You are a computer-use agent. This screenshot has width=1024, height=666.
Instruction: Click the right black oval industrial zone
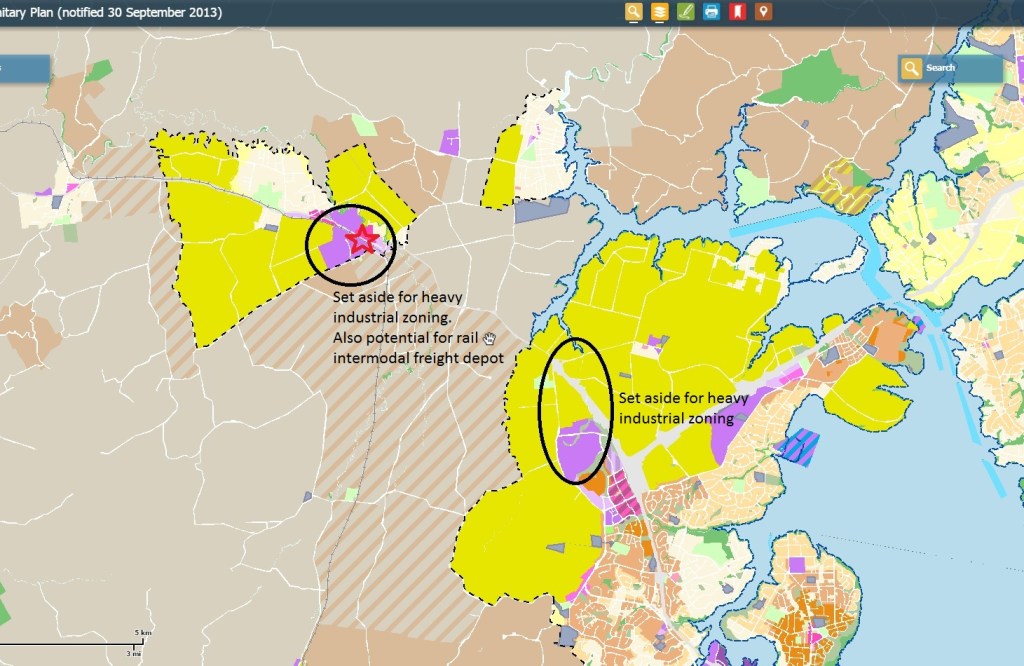[575, 410]
